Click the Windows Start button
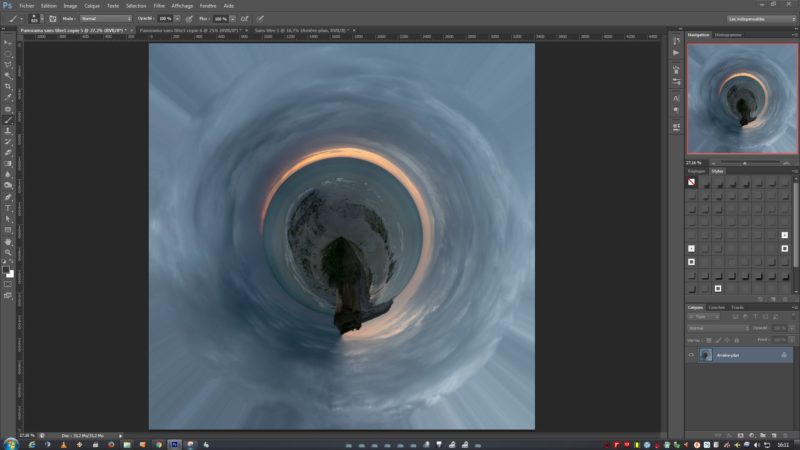The height and width of the screenshot is (450, 800). click(10, 443)
